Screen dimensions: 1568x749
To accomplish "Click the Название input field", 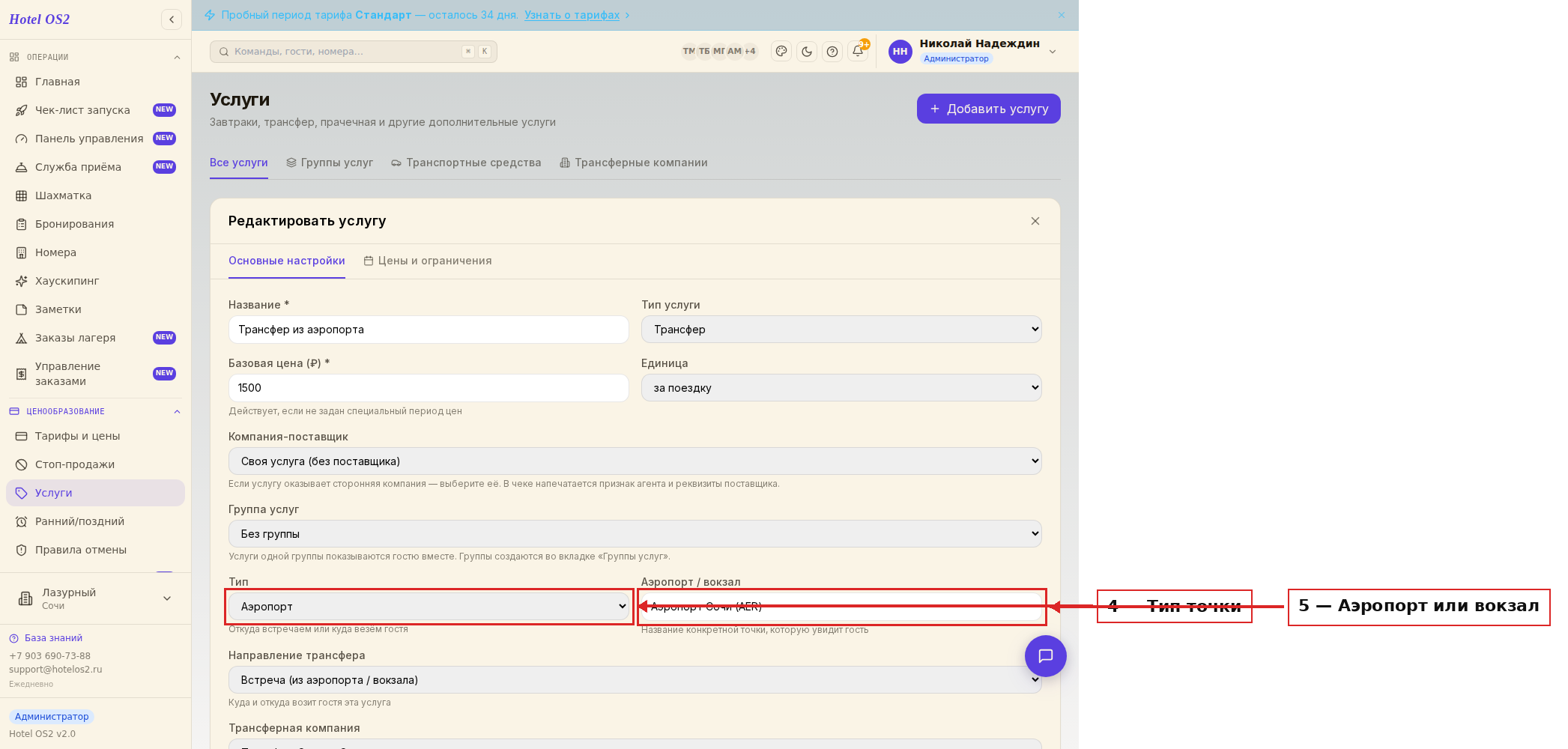I will point(429,330).
